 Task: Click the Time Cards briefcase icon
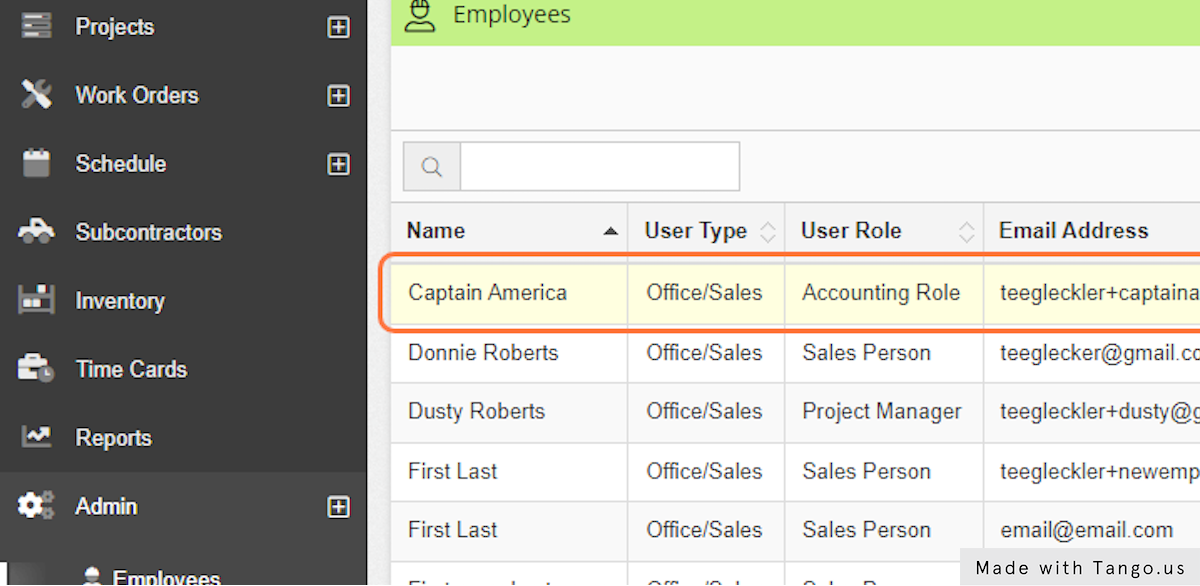point(35,368)
